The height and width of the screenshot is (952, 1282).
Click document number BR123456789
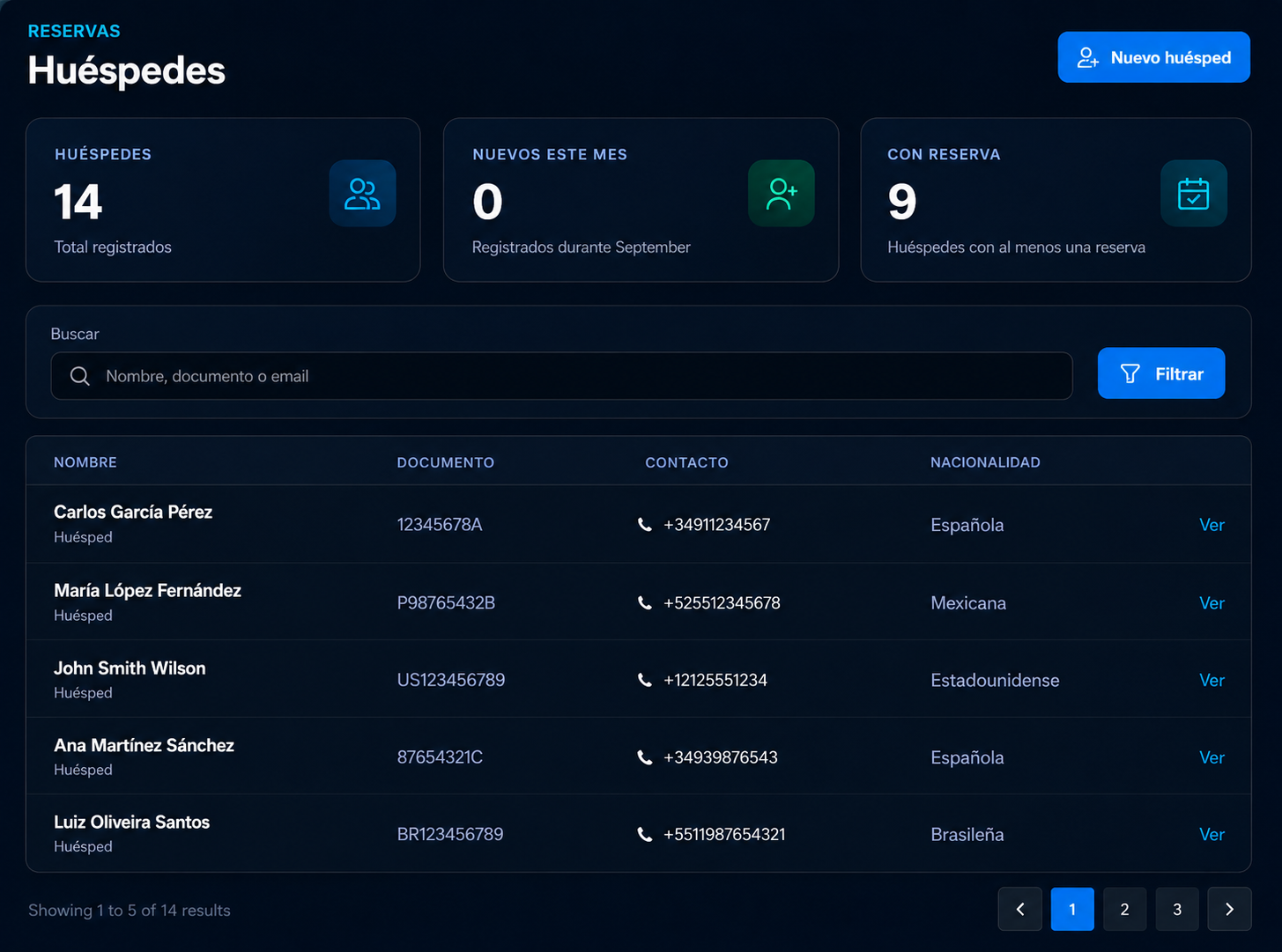450,834
